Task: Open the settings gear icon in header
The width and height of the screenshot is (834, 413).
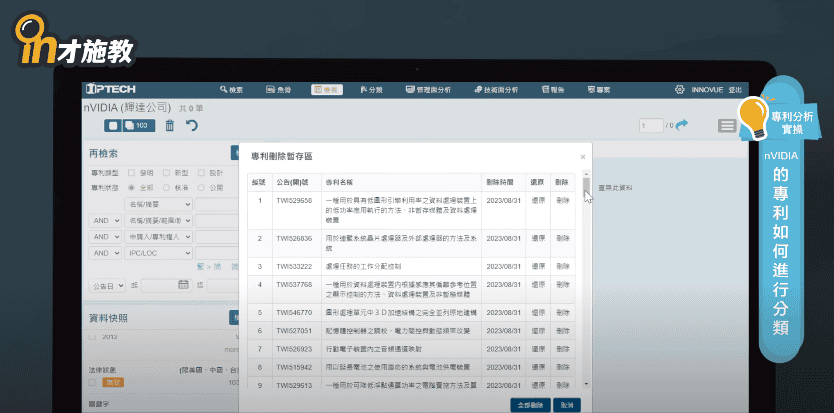Action: tap(679, 90)
